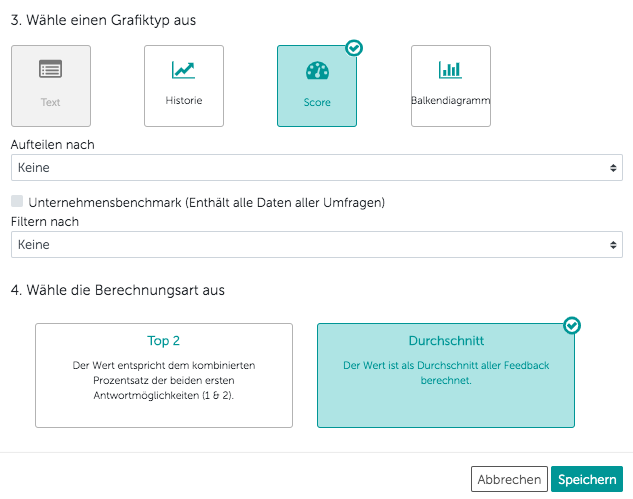
Task: Click the Top 2 description text
Action: (x=164, y=380)
